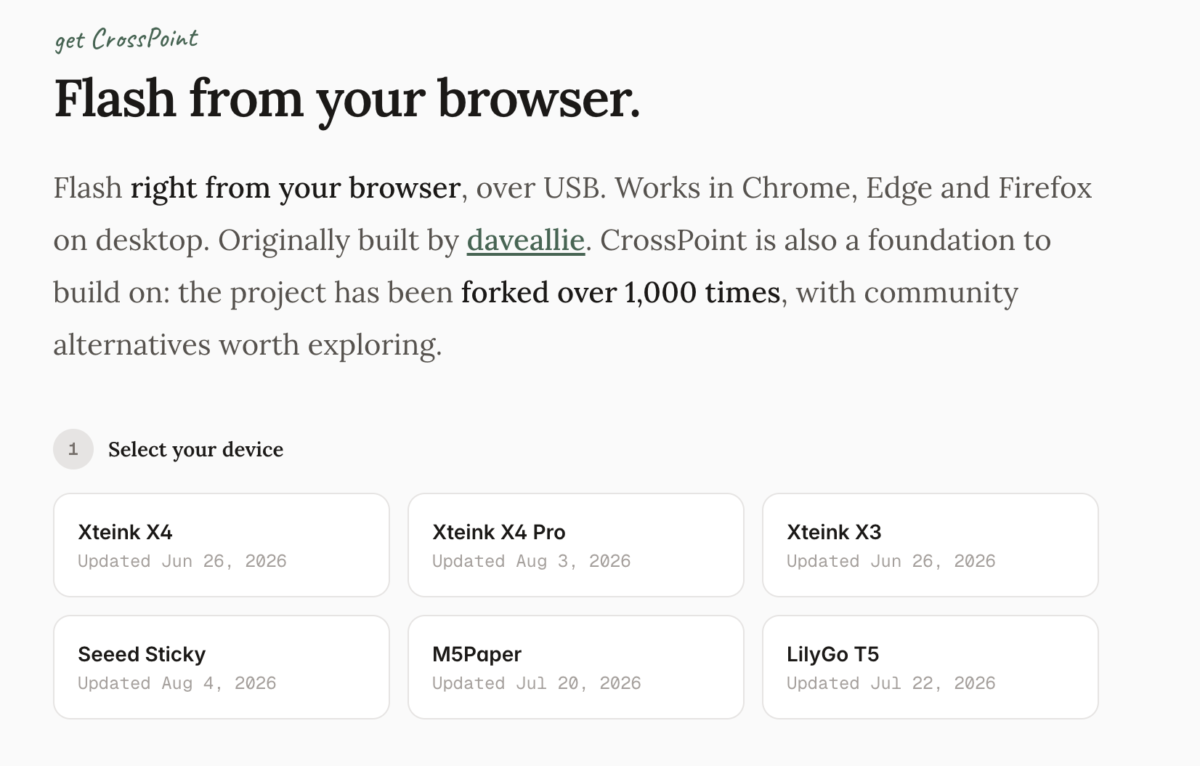
Task: Select the Seeed Sticky device option
Action: pyautogui.click(x=221, y=667)
